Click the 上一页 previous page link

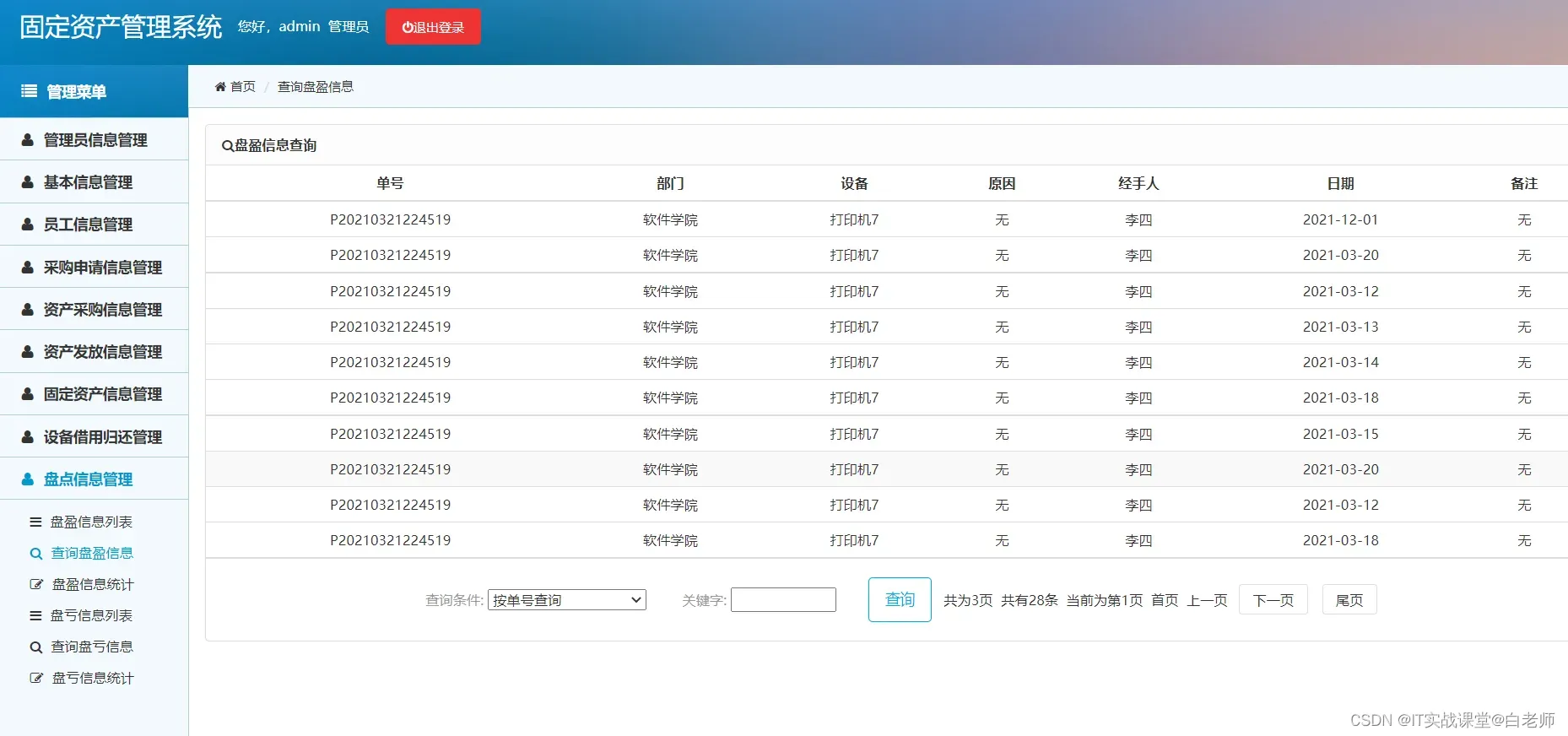click(x=1207, y=600)
